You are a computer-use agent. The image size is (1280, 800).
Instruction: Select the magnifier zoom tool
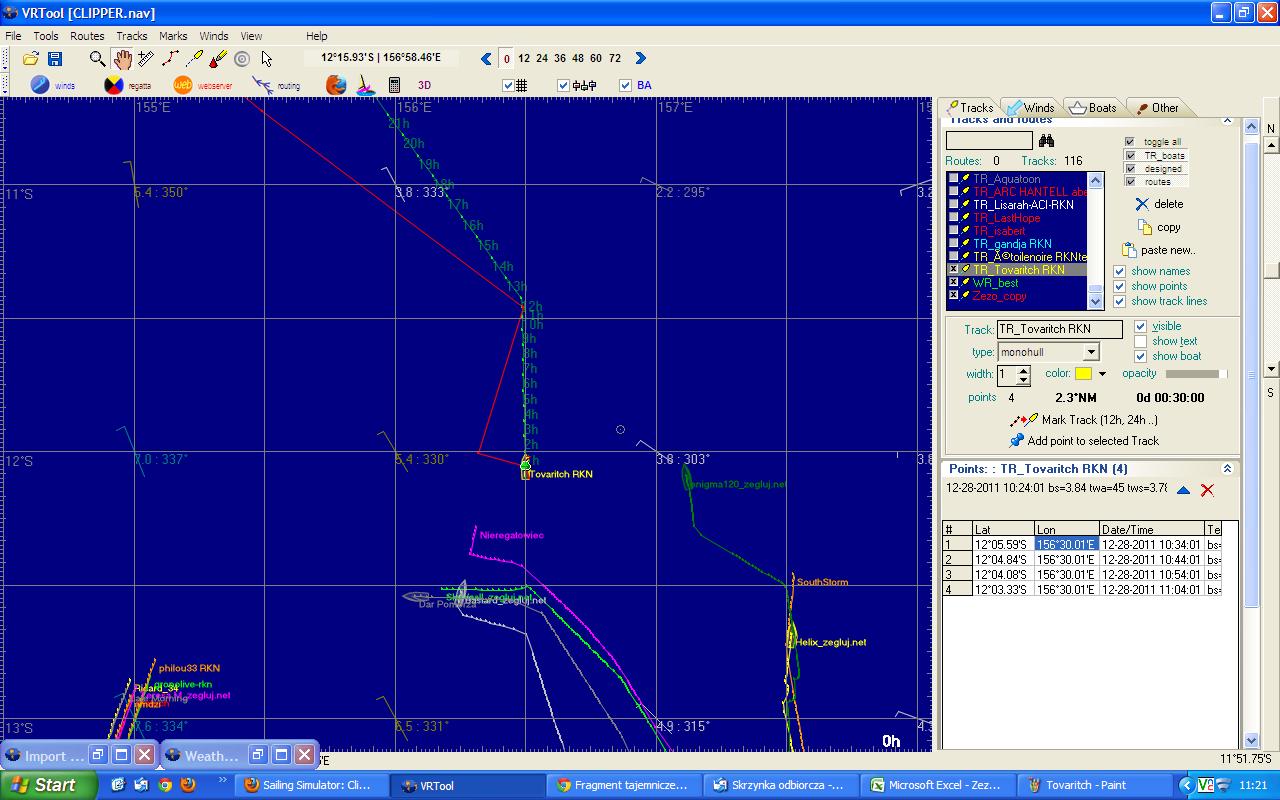pos(97,59)
